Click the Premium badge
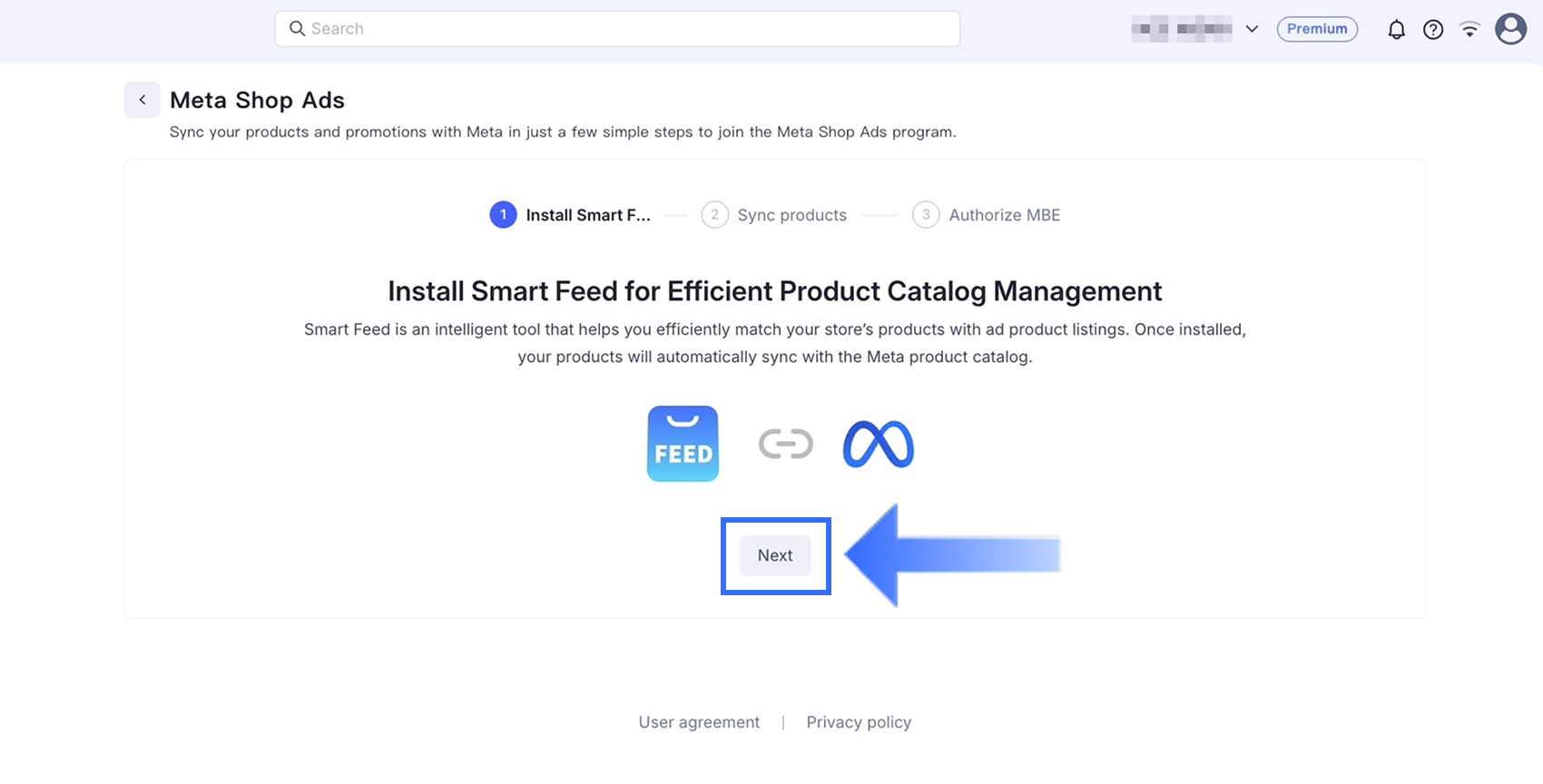This screenshot has width=1543, height=784. (1317, 29)
